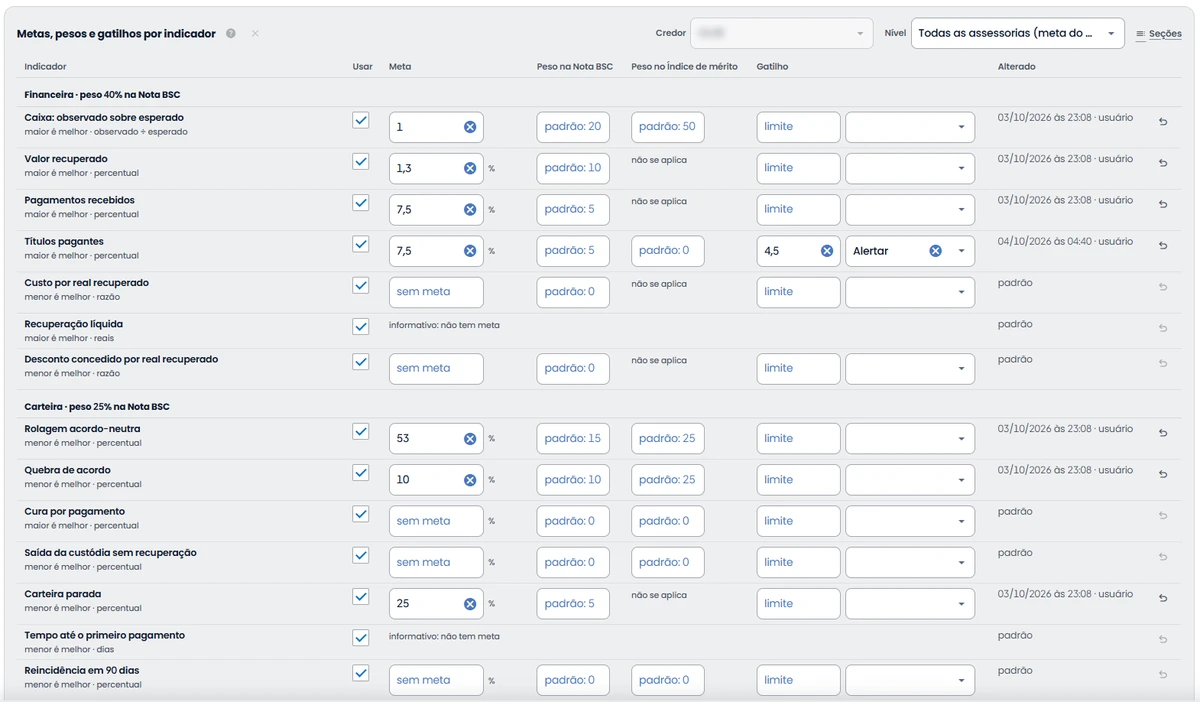
Task: Clear the Meta value for Carteira parada
Action: (470, 604)
